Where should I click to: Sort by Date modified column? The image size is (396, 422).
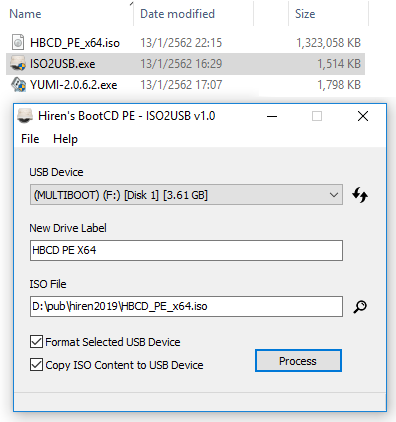tap(177, 14)
